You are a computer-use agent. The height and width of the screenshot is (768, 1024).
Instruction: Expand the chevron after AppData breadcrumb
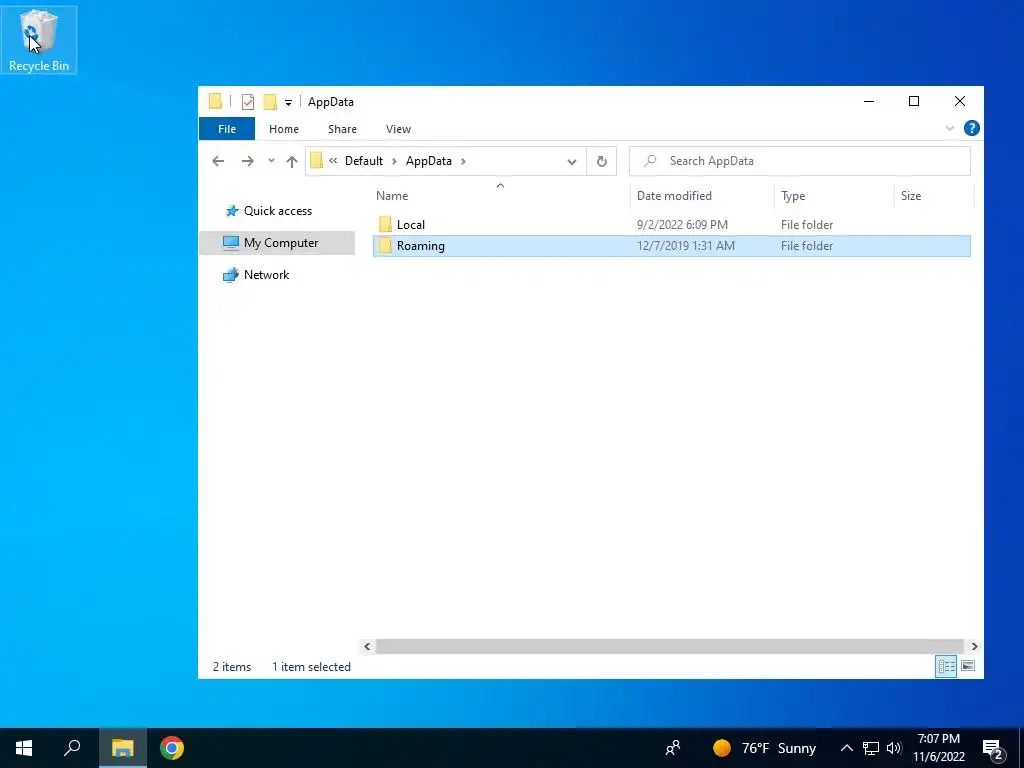coord(463,161)
